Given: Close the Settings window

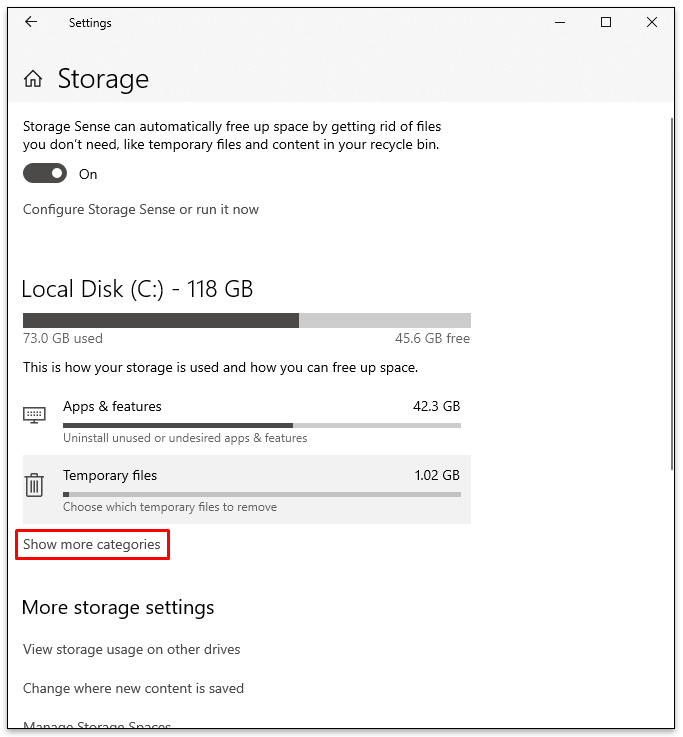Looking at the screenshot, I should click(x=652, y=22).
